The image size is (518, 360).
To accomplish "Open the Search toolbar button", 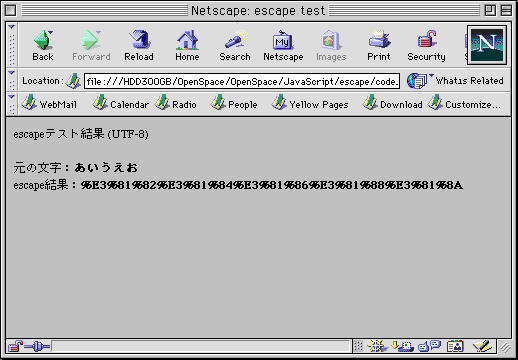I will [235, 46].
